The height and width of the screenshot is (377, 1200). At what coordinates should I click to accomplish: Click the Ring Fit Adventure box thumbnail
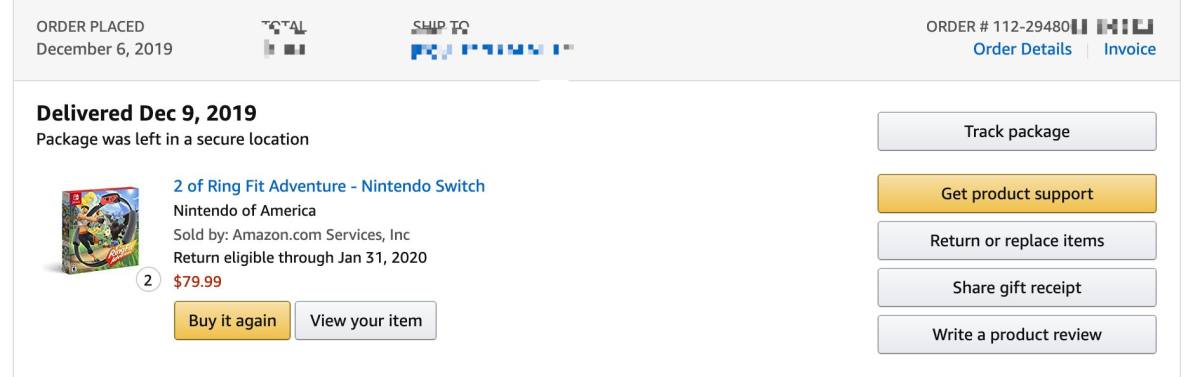98,232
